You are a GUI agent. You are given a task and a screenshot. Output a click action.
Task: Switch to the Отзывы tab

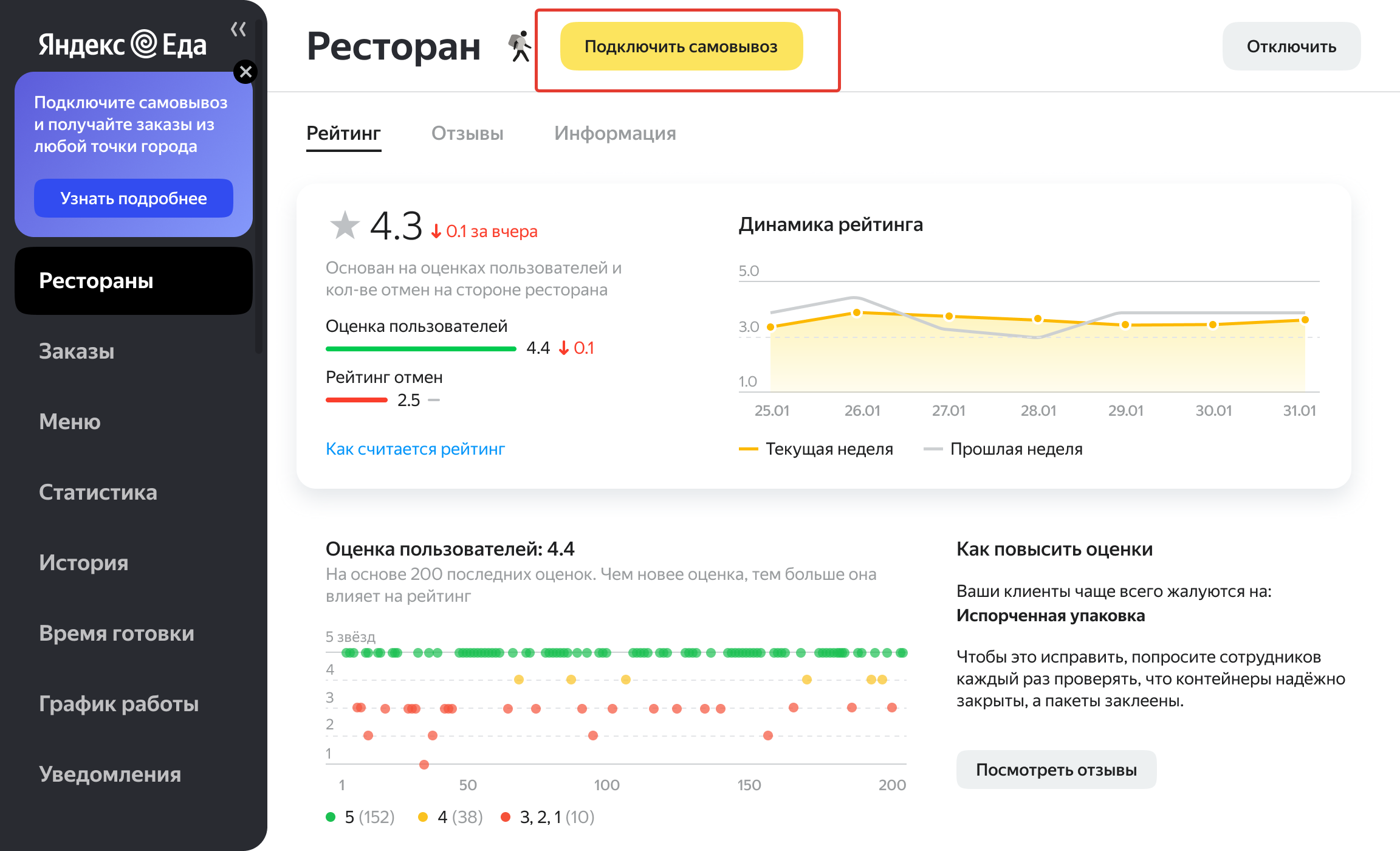pyautogui.click(x=467, y=133)
